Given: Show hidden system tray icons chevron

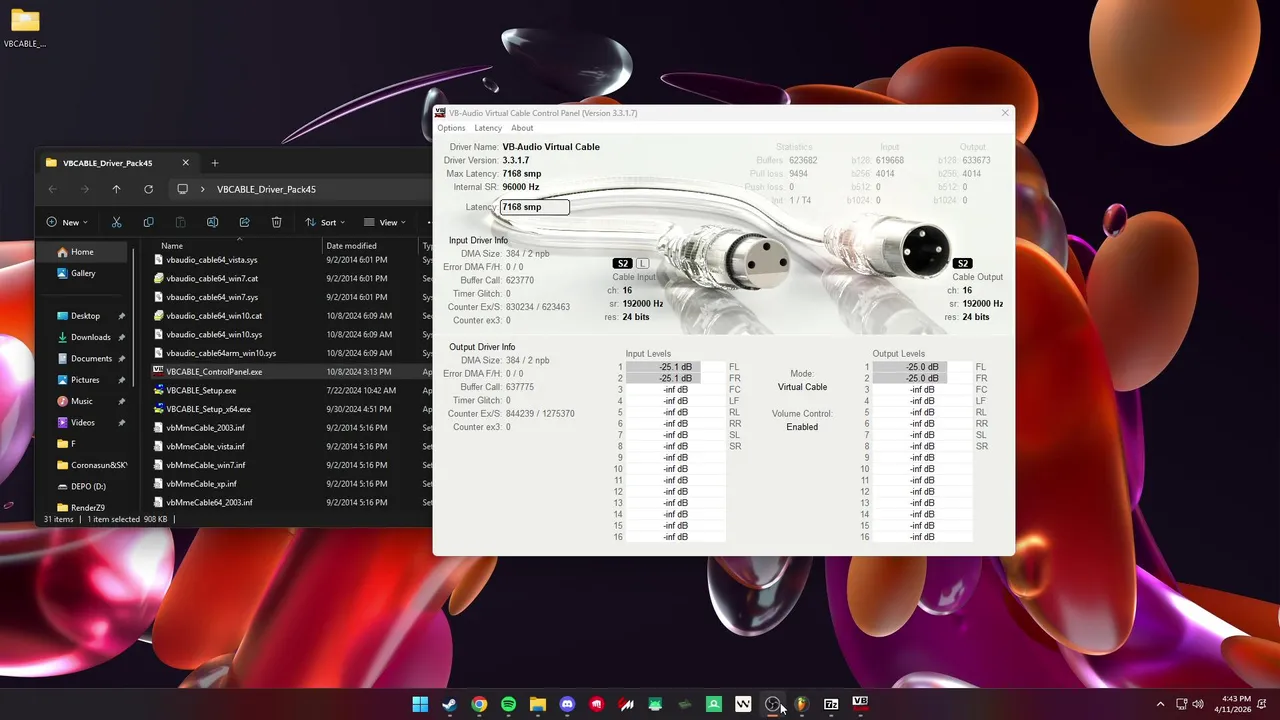Looking at the screenshot, I should pos(1160,704).
